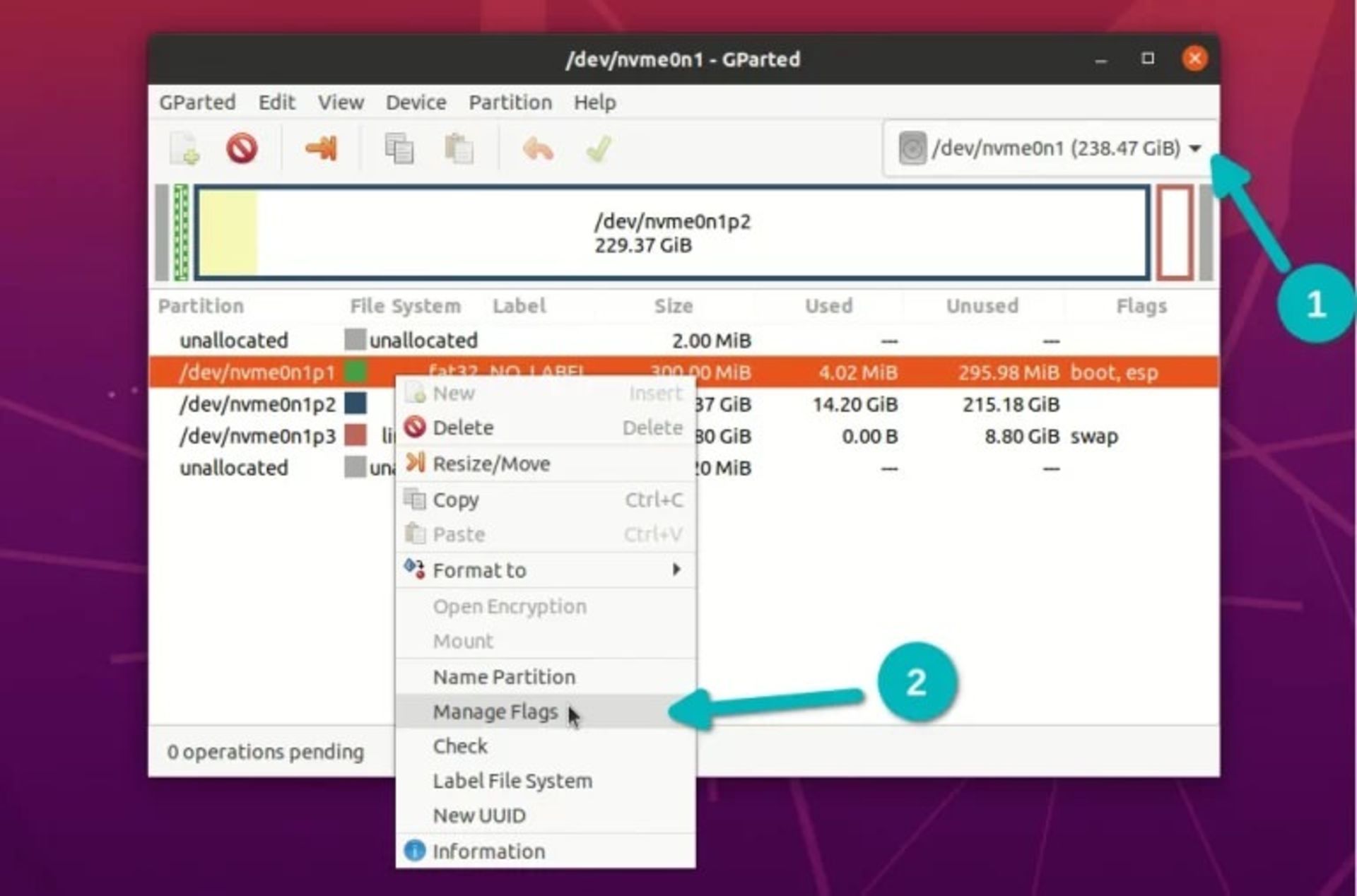Click the disk icon in device selector

click(912, 148)
